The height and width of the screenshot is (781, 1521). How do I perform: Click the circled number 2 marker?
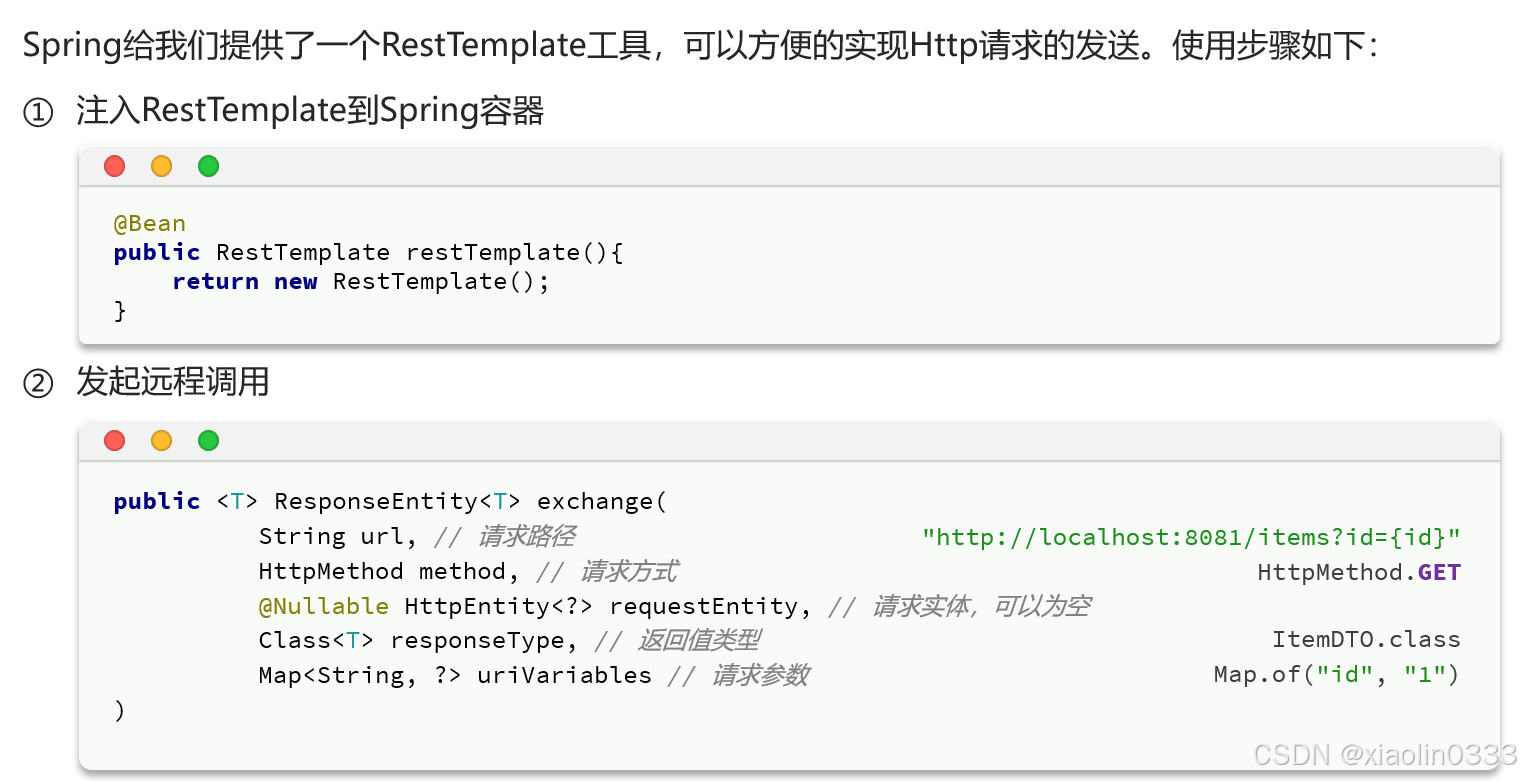(x=37, y=383)
